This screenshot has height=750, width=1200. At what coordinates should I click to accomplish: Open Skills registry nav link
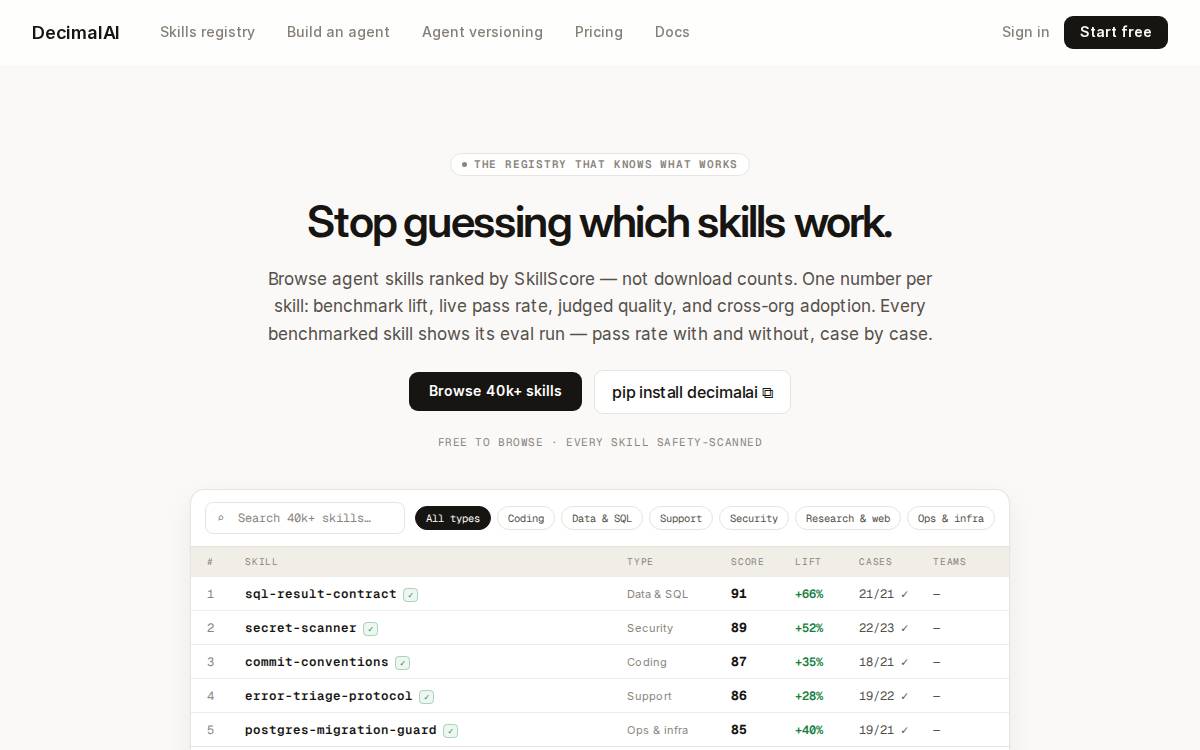coord(207,32)
